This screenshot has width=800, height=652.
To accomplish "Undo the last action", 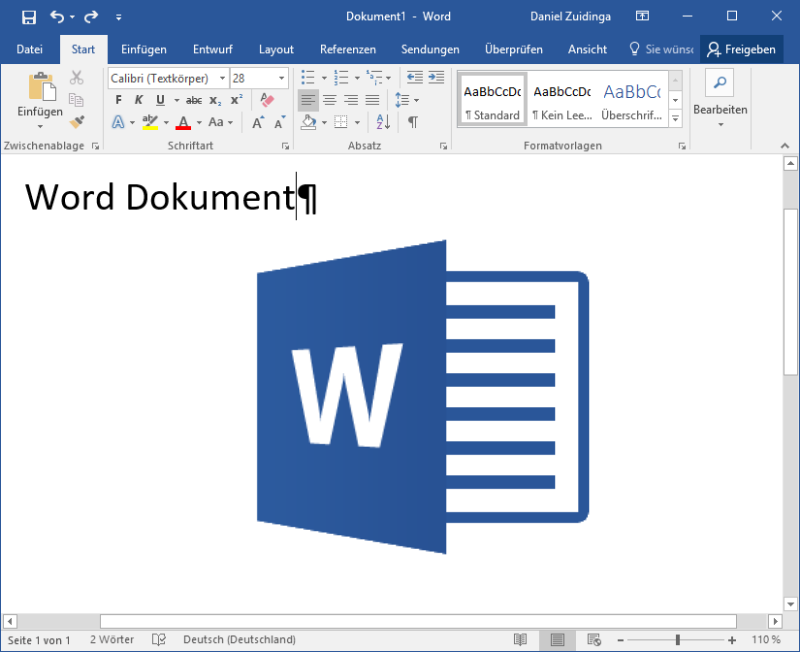I will (x=57, y=17).
